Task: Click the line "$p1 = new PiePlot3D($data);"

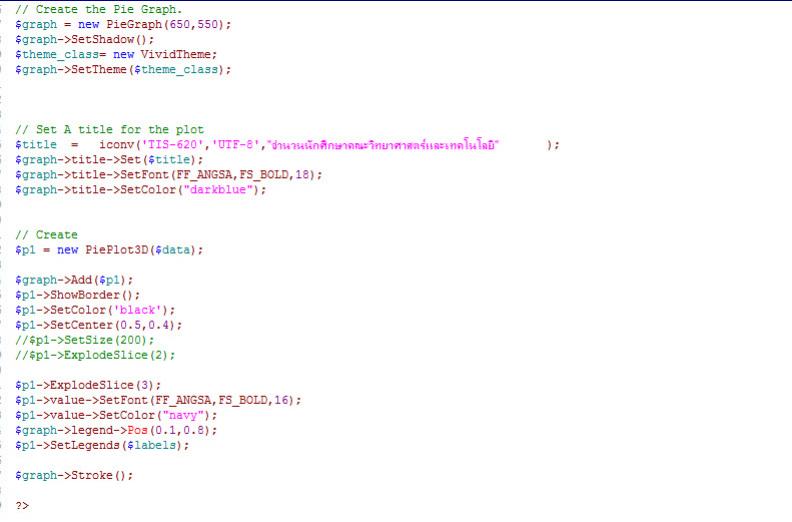Action: (x=109, y=250)
